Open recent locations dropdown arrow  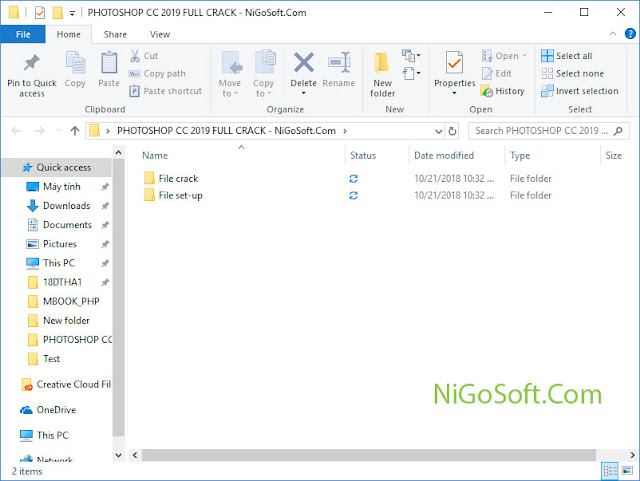tap(58, 131)
